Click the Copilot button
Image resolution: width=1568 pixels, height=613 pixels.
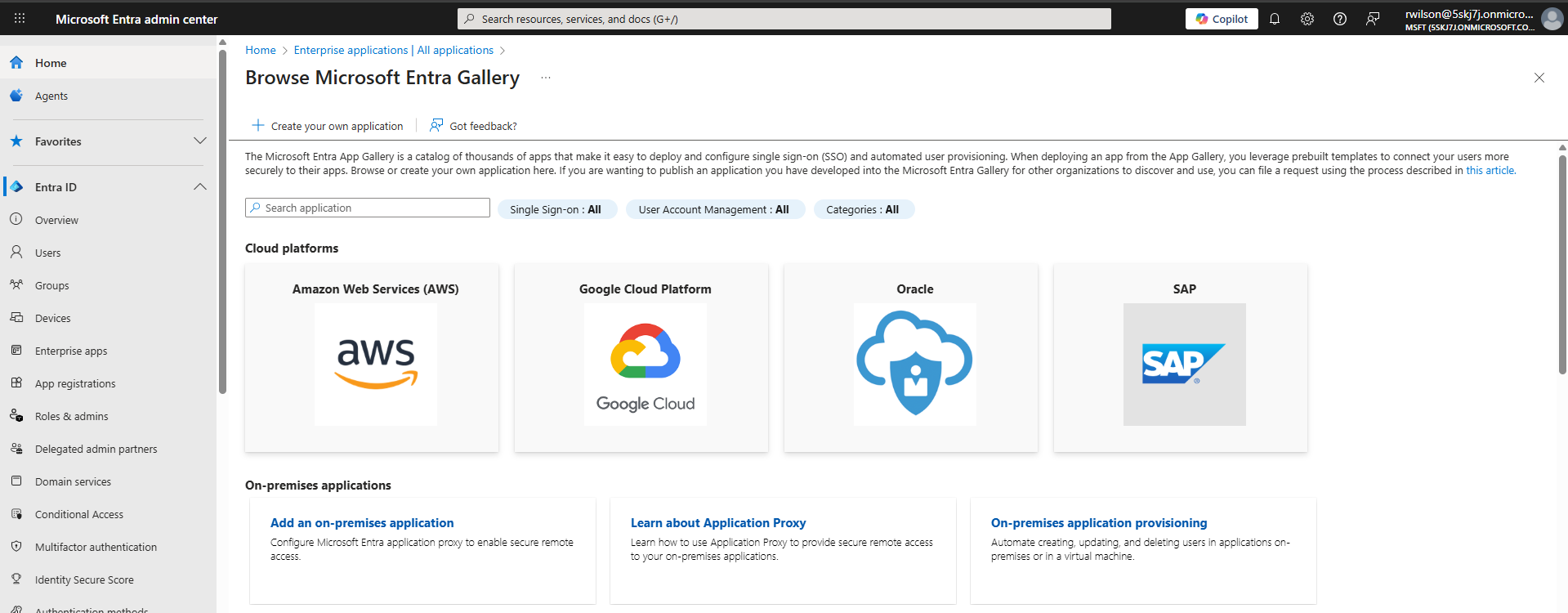(1221, 19)
